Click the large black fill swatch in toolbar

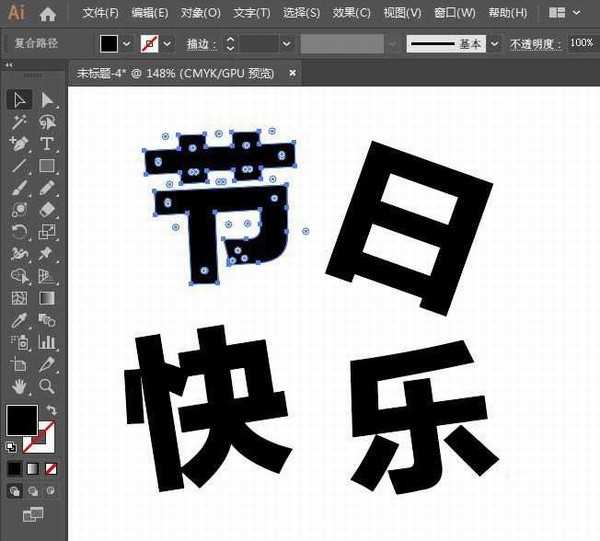tap(22, 420)
